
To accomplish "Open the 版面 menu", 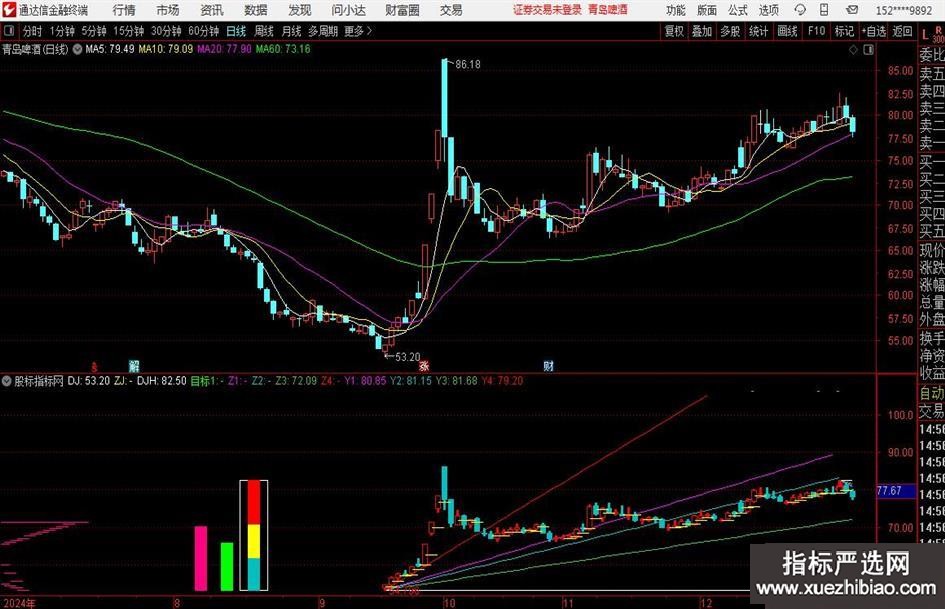I will click(707, 10).
